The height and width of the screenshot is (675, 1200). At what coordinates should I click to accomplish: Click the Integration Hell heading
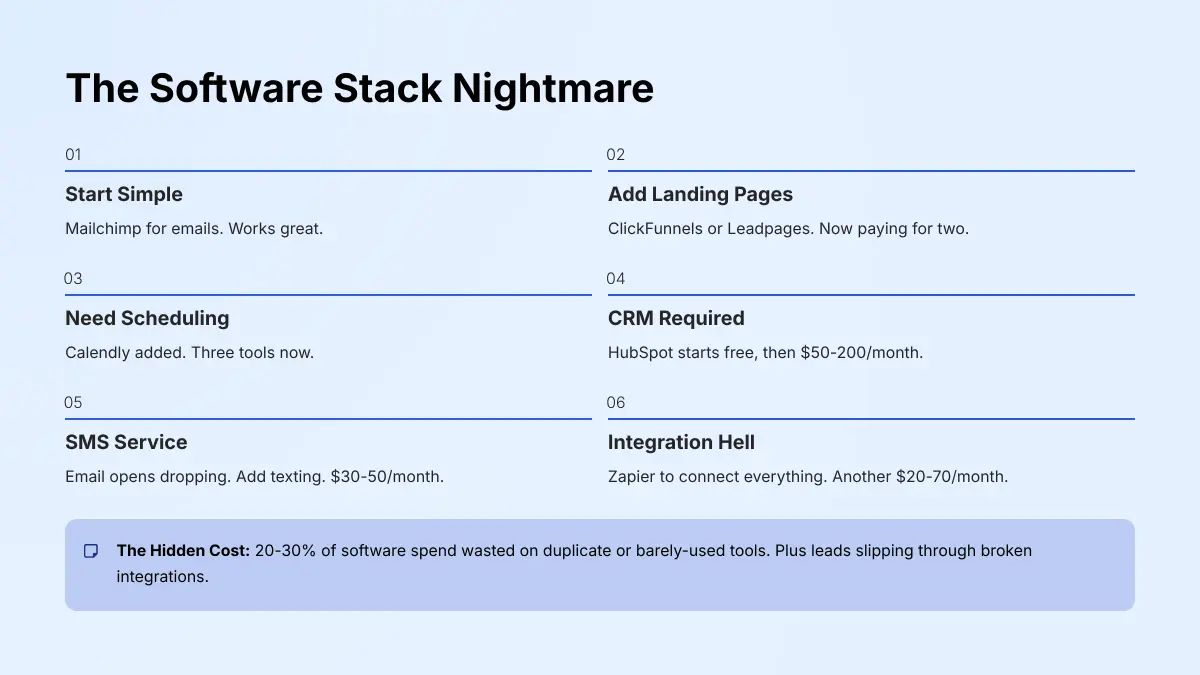point(682,442)
